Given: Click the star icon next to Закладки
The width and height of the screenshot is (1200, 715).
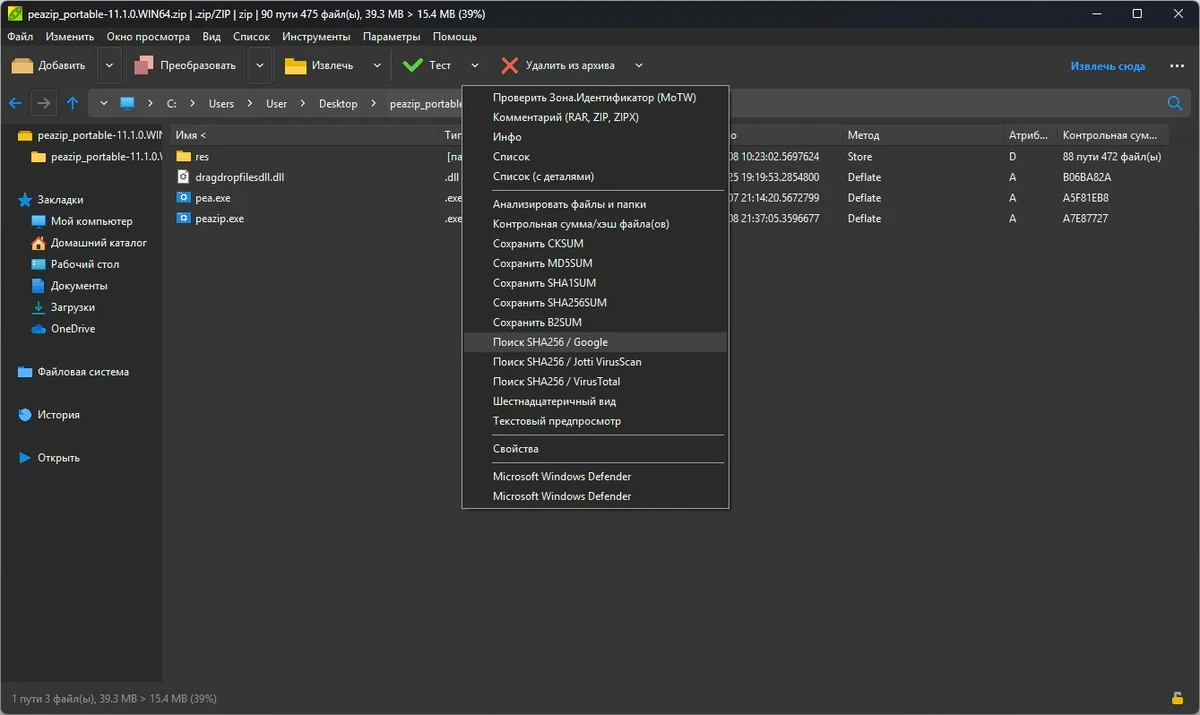Looking at the screenshot, I should pyautogui.click(x=25, y=200).
